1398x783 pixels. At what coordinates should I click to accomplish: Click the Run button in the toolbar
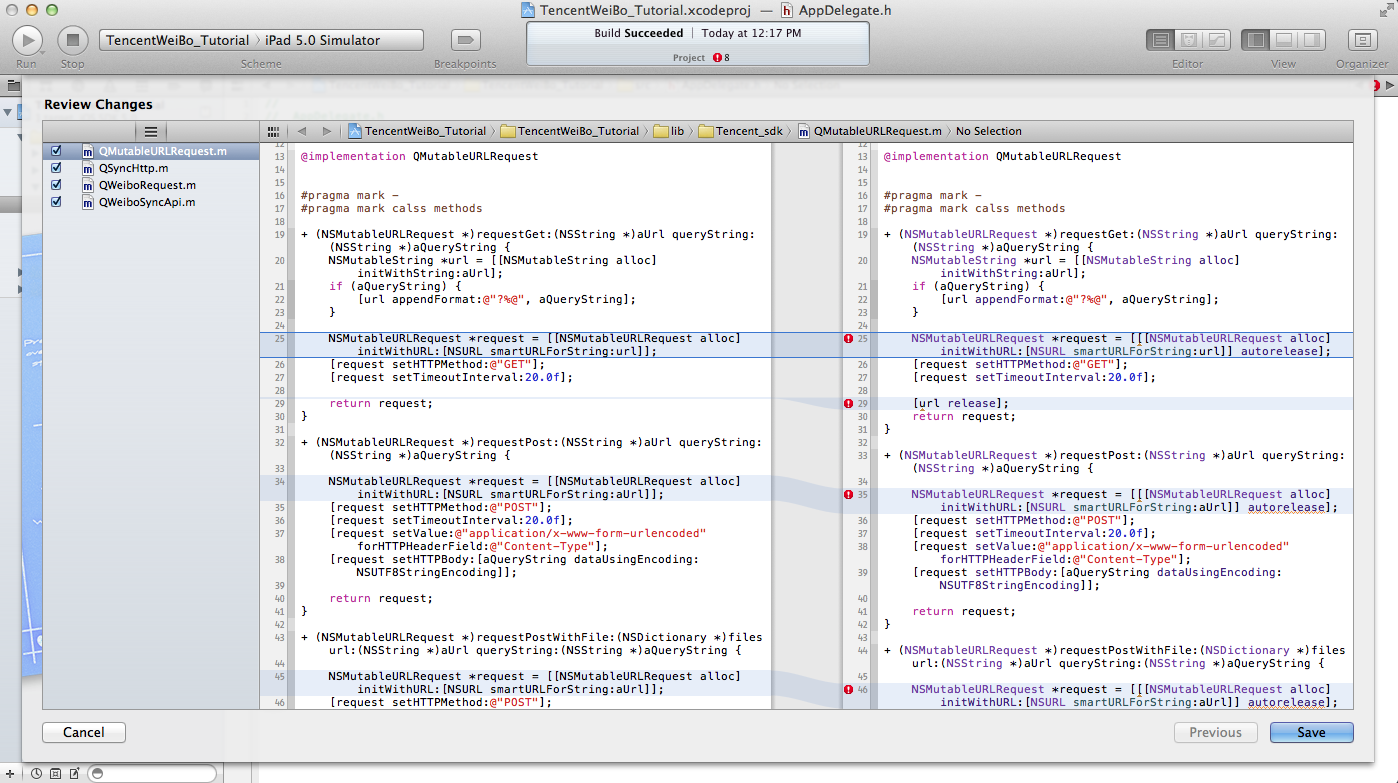(27, 40)
